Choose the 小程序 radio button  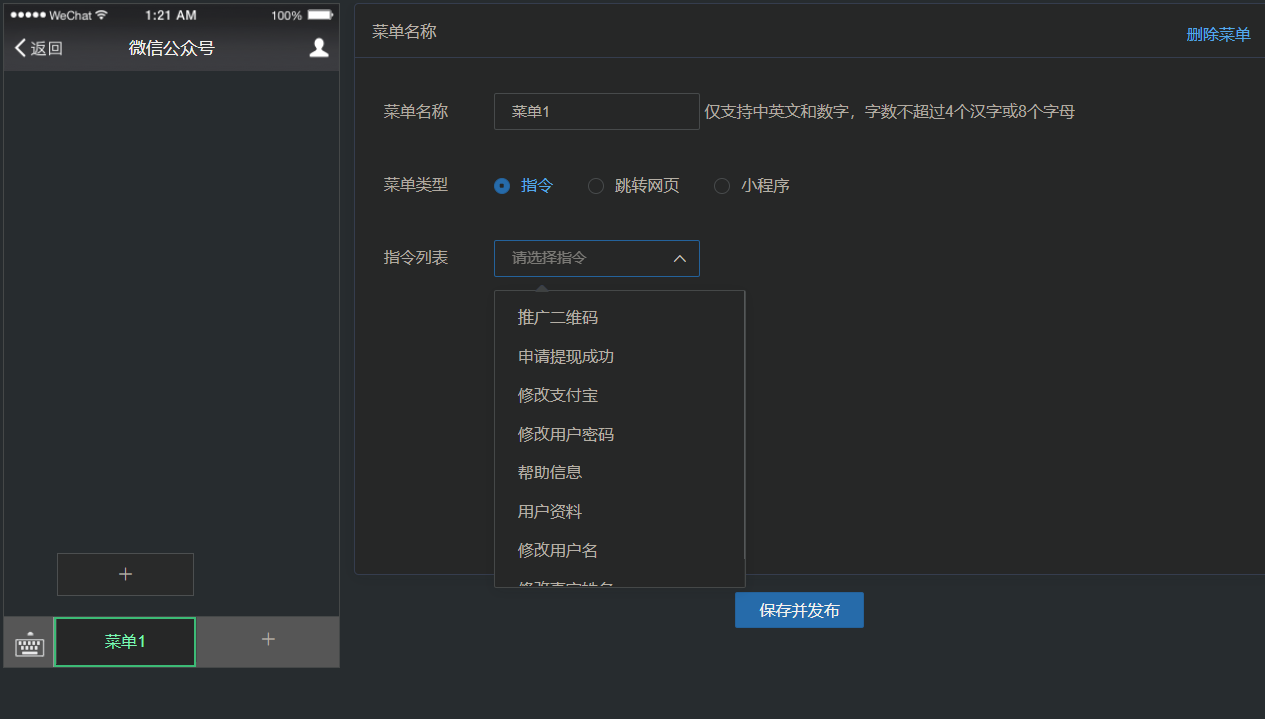coord(722,186)
